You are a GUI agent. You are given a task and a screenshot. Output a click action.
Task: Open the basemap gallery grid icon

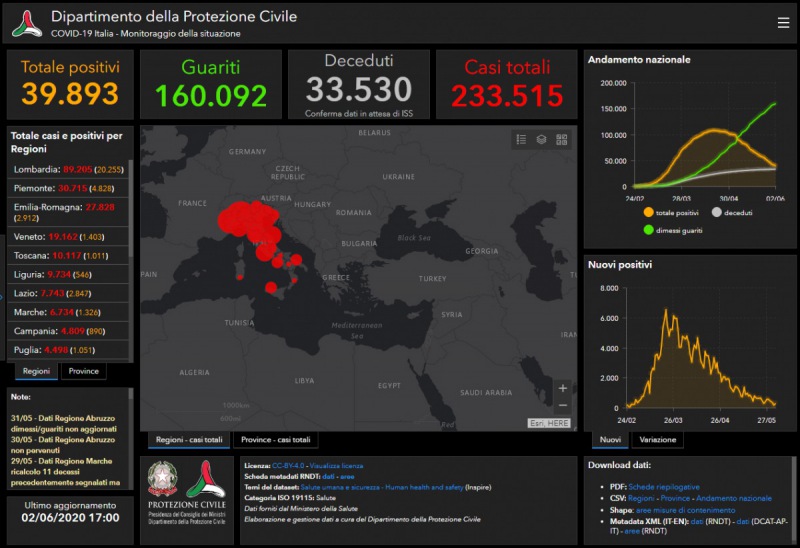561,140
